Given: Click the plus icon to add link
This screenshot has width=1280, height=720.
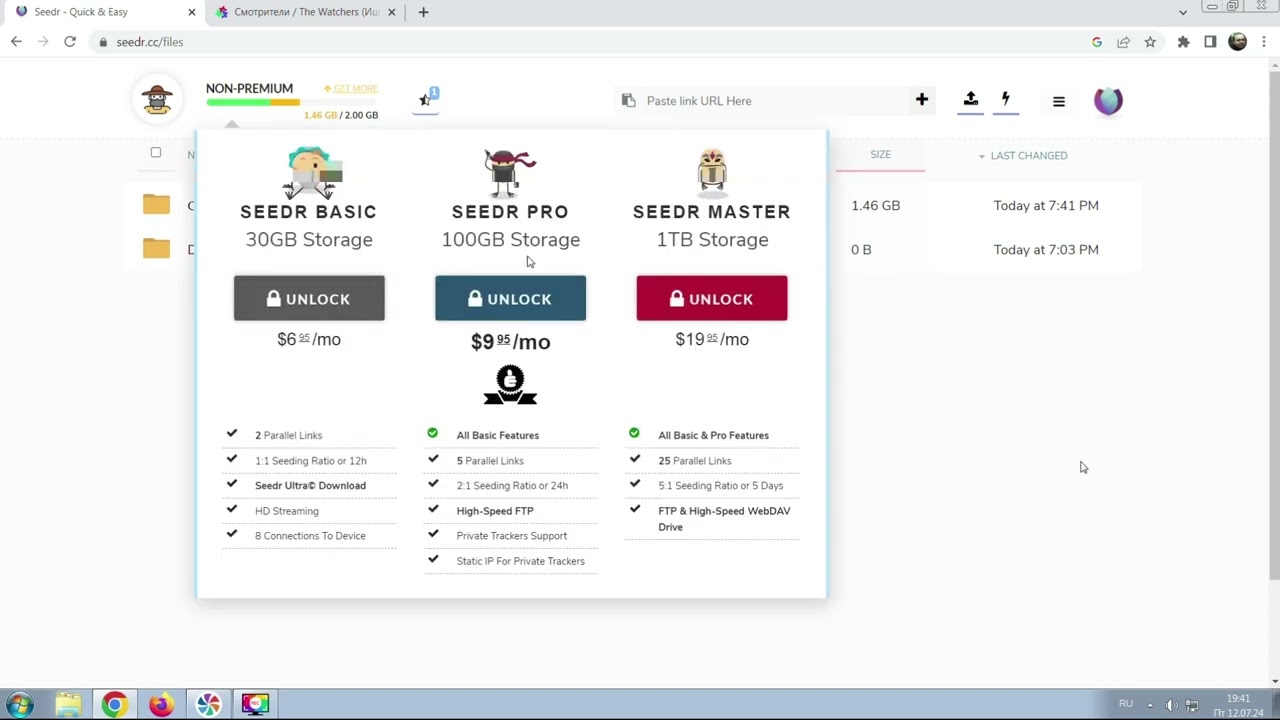Looking at the screenshot, I should point(922,100).
